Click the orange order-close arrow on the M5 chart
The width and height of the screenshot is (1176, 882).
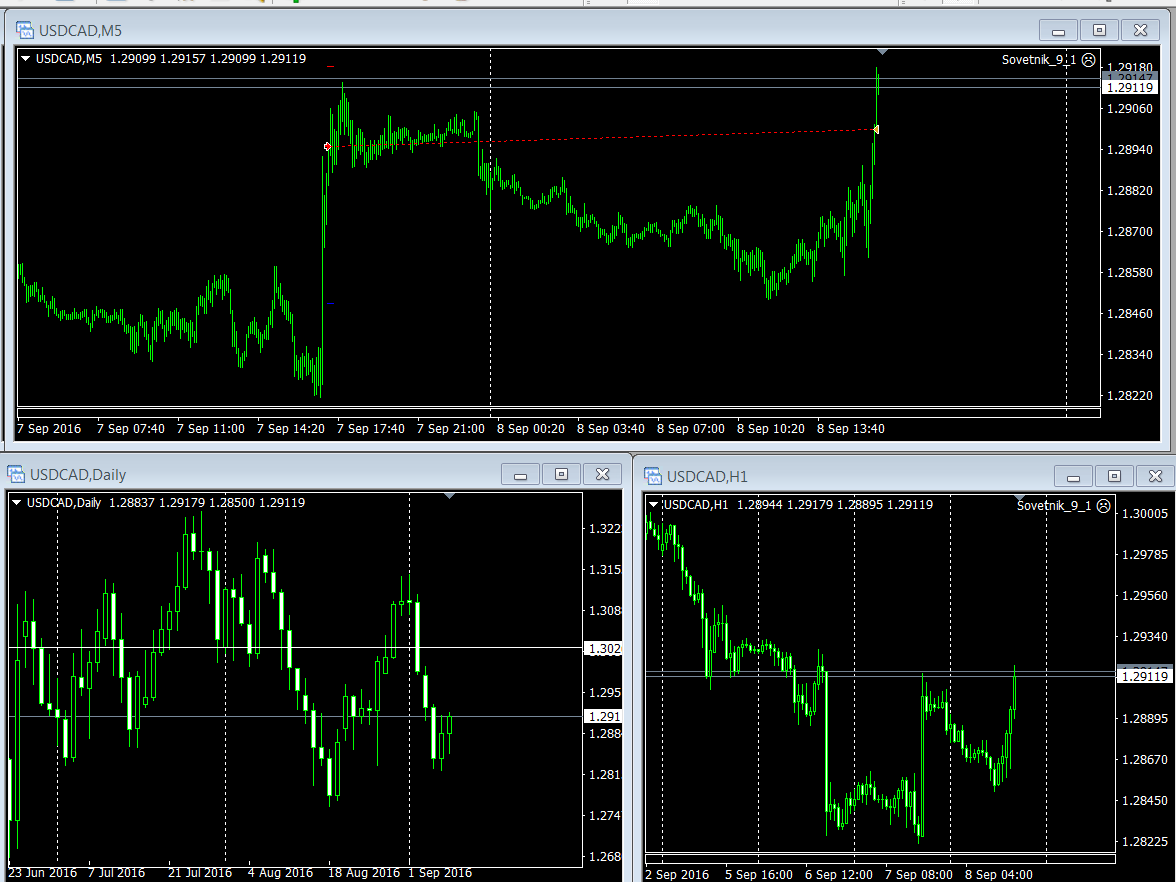(875, 130)
